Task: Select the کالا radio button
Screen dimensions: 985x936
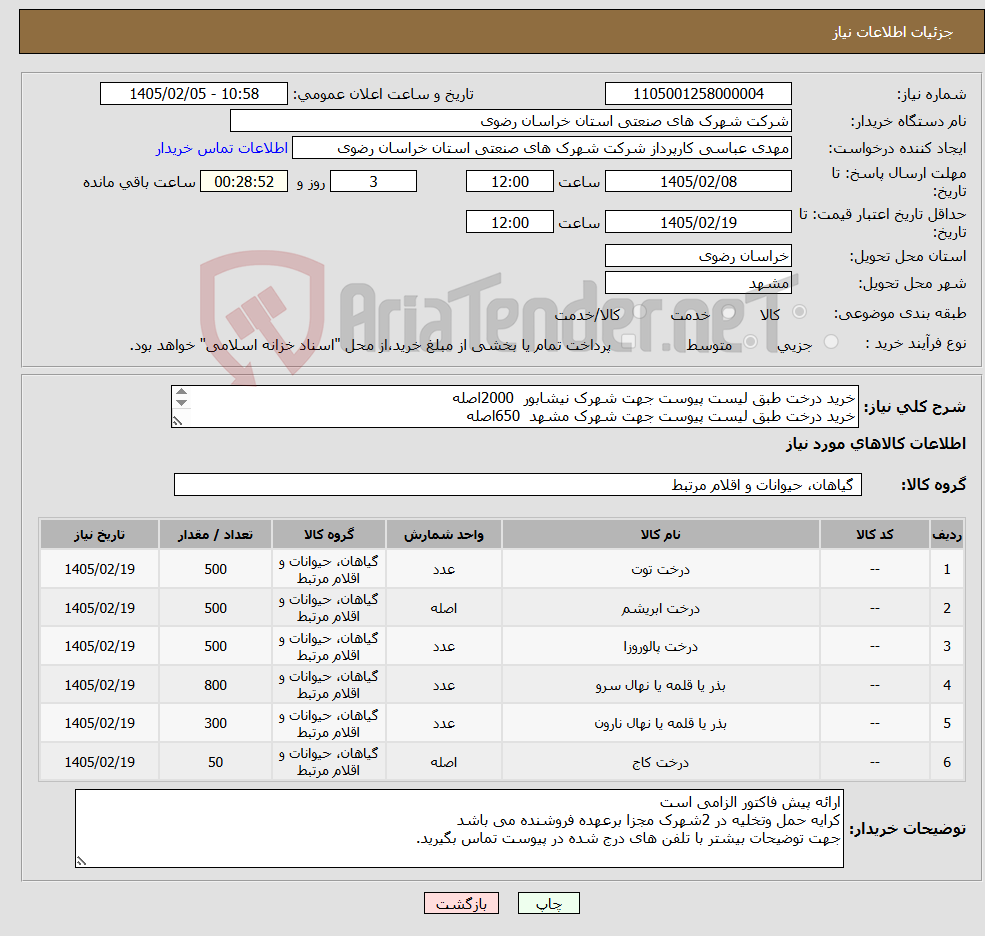Action: [800, 312]
